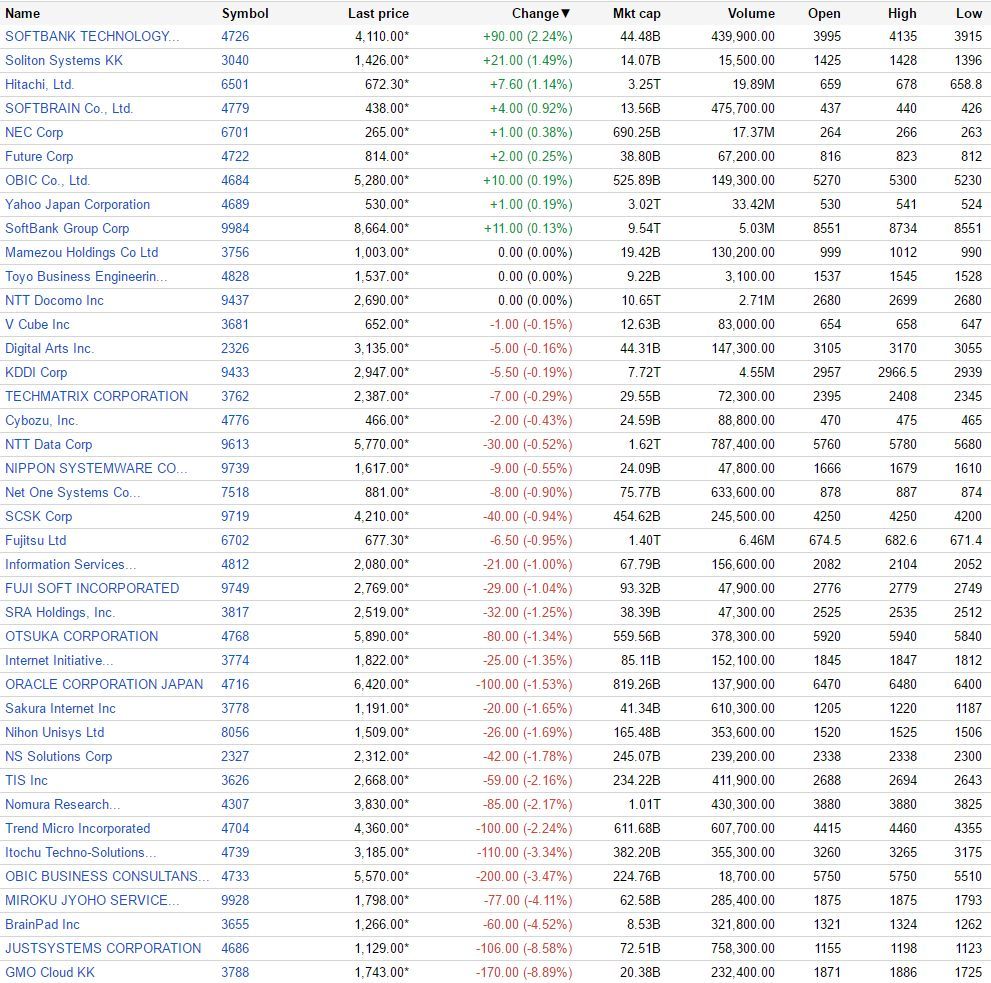Open FUJI SOFT INCORPORATED link
991x983 pixels.
[x=92, y=589]
